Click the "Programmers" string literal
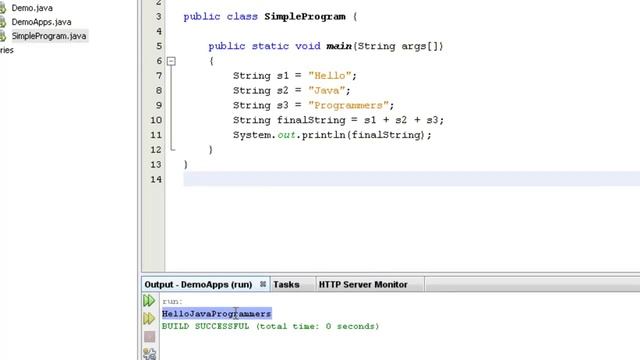Viewport: 640px width, 360px height. 349,105
